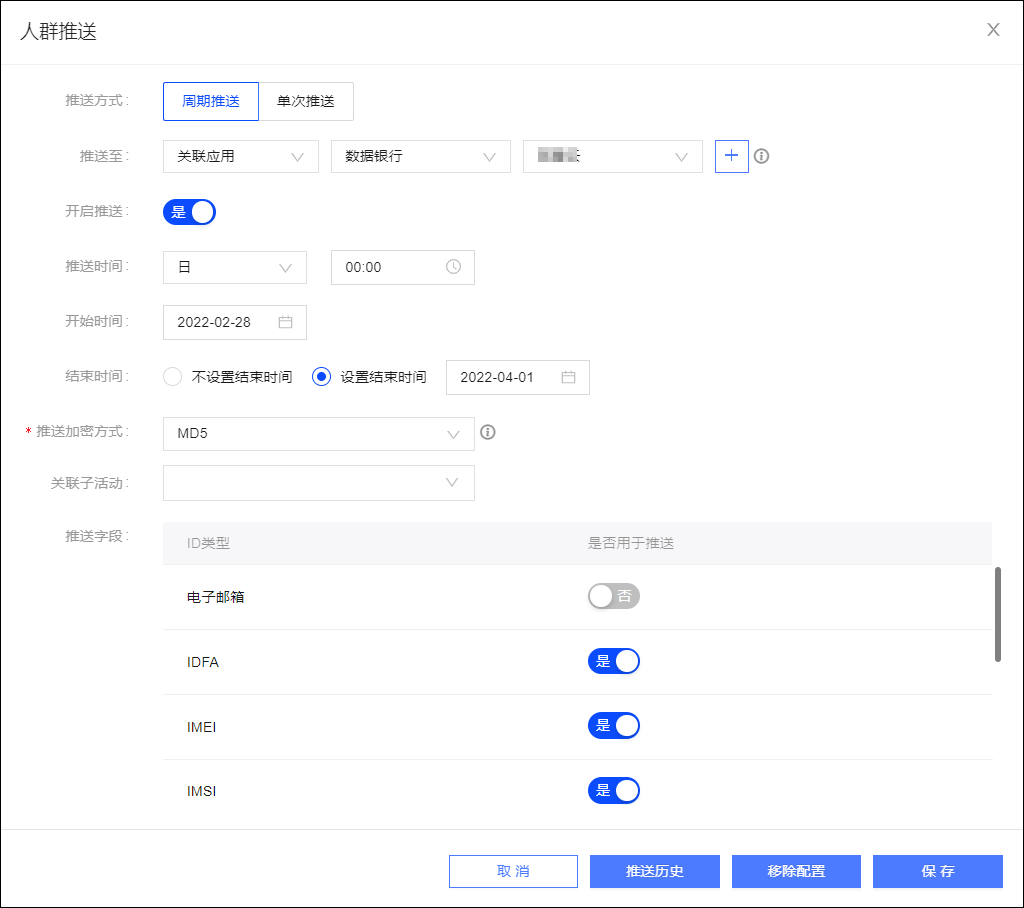
Task: Toggle the 开启推送 switch off
Action: (x=189, y=212)
